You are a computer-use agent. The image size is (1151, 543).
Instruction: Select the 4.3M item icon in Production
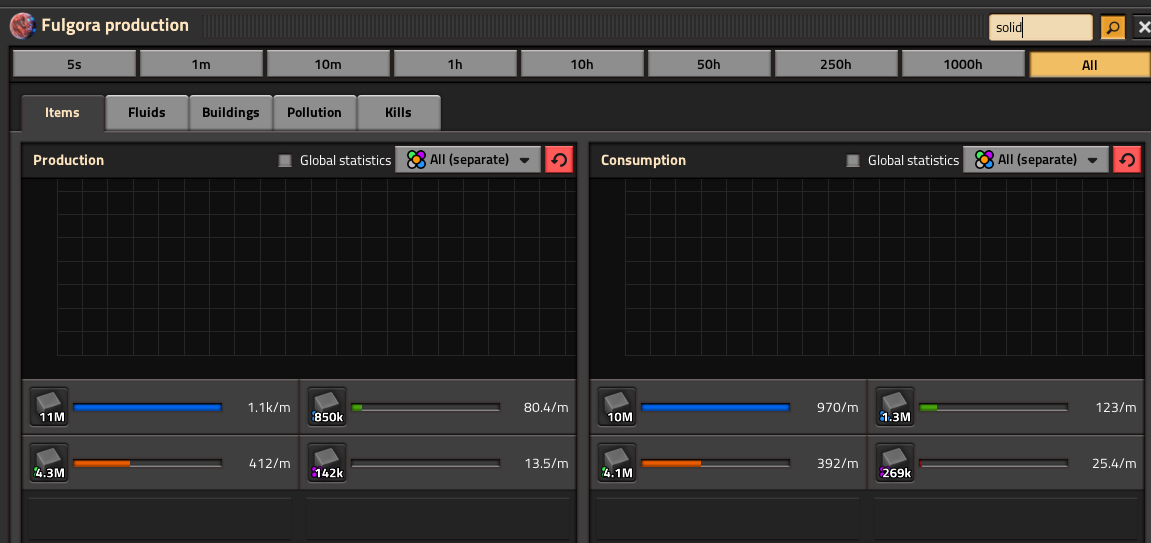(x=50, y=463)
